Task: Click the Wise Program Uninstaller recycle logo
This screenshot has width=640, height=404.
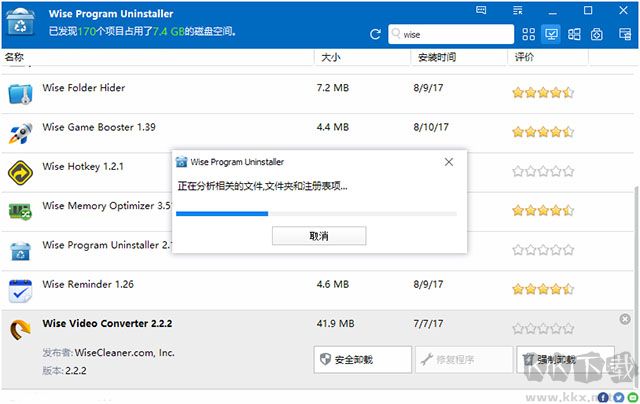Action: coord(20,22)
